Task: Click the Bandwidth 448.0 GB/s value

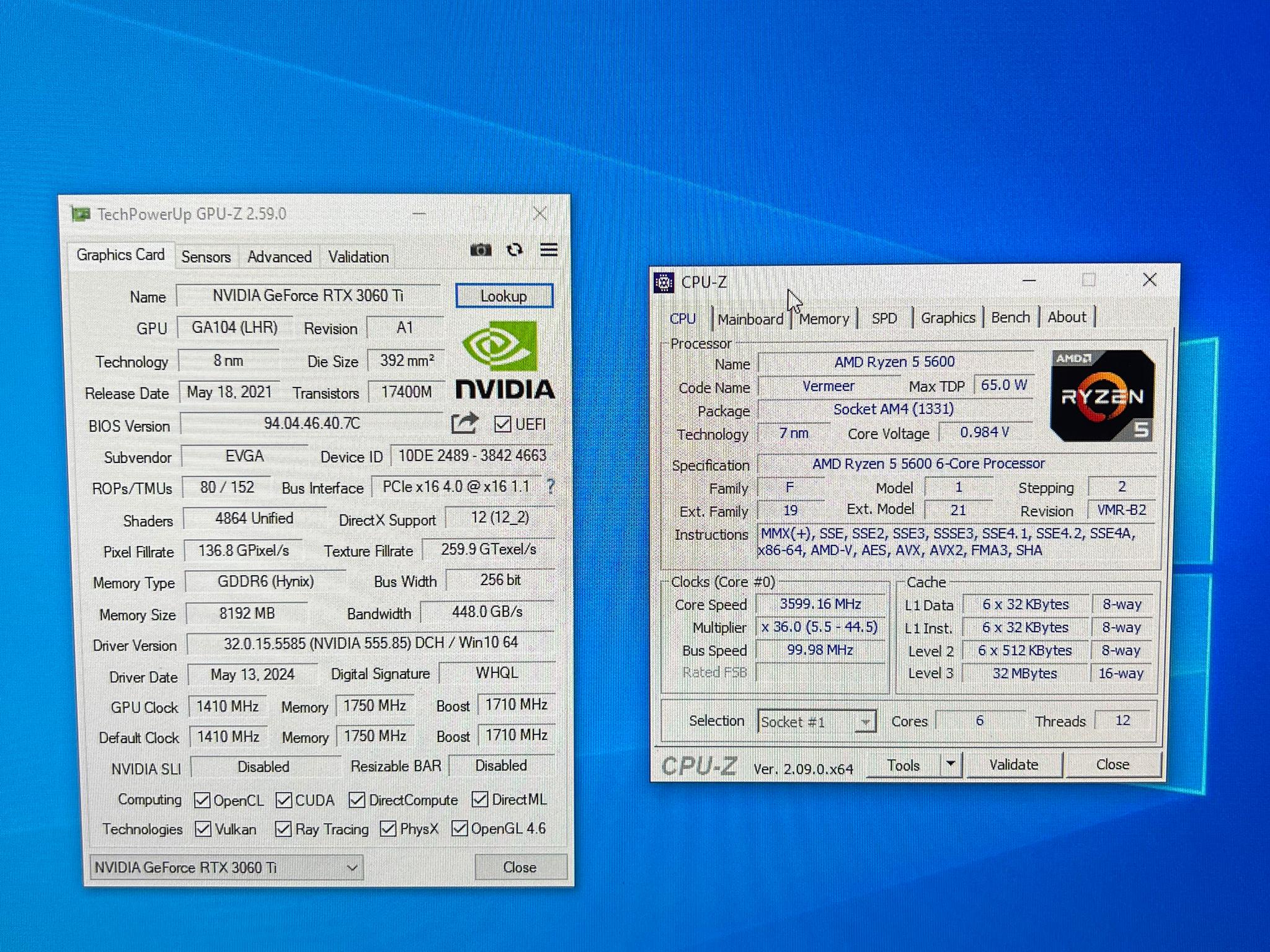Action: (487, 612)
